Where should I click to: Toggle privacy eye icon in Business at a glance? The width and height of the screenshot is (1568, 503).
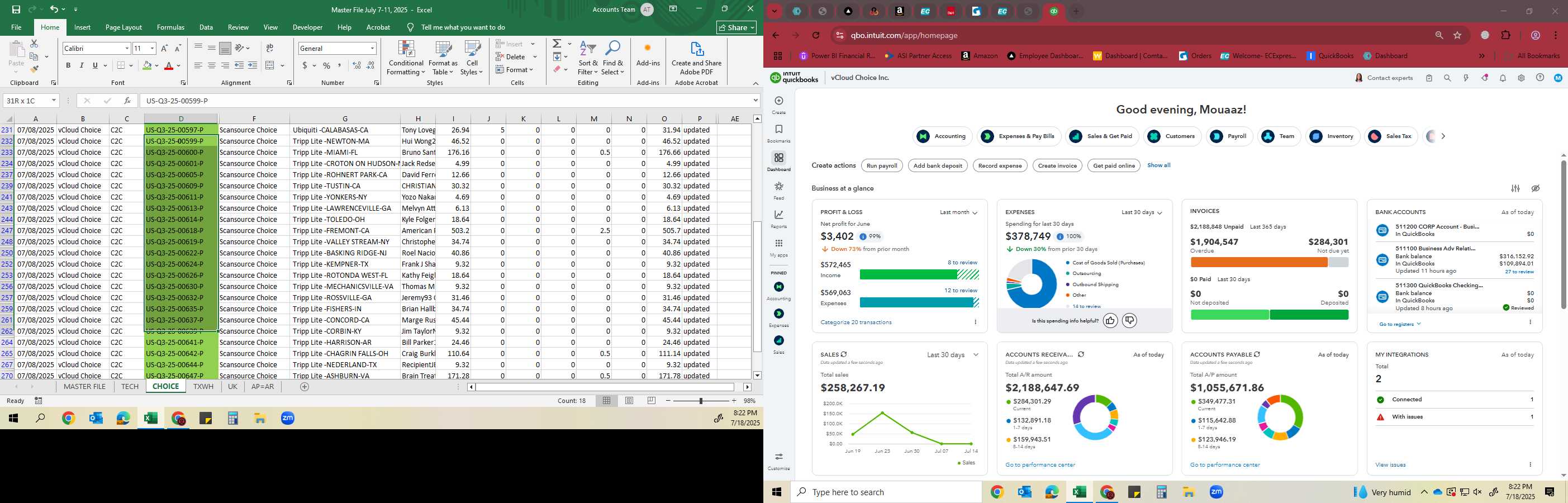(x=1536, y=188)
